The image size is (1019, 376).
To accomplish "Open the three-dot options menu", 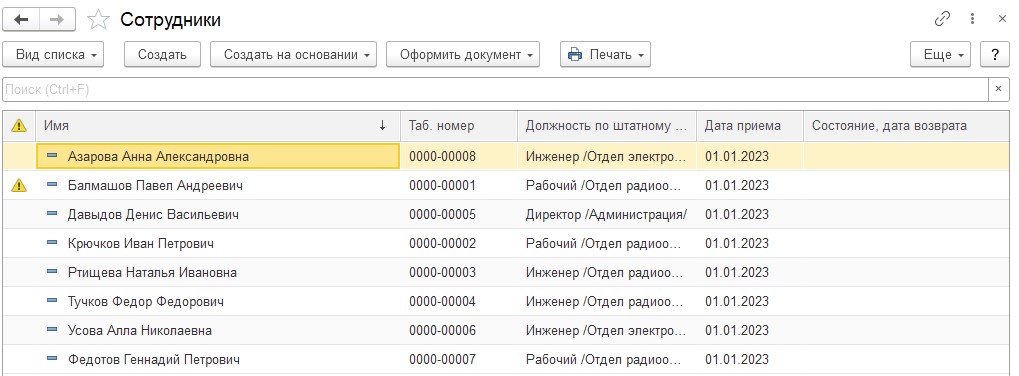I will tap(973, 19).
